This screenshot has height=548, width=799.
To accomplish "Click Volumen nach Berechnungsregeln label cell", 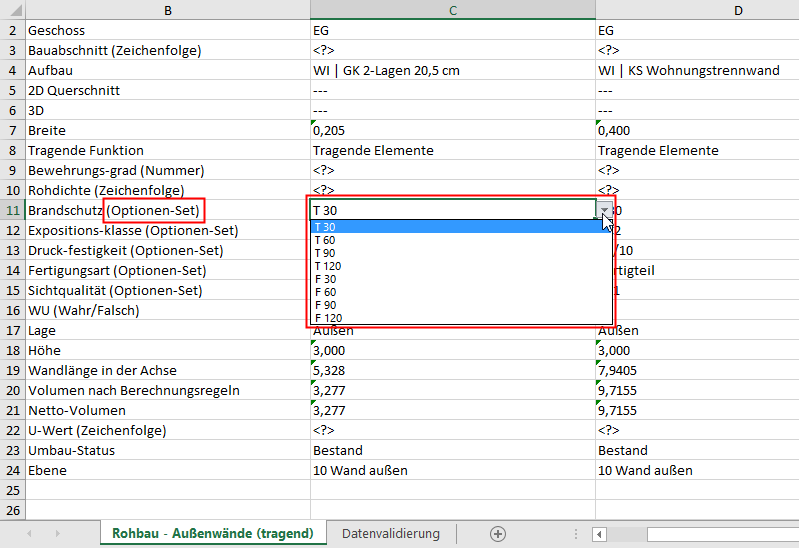I will [x=168, y=390].
